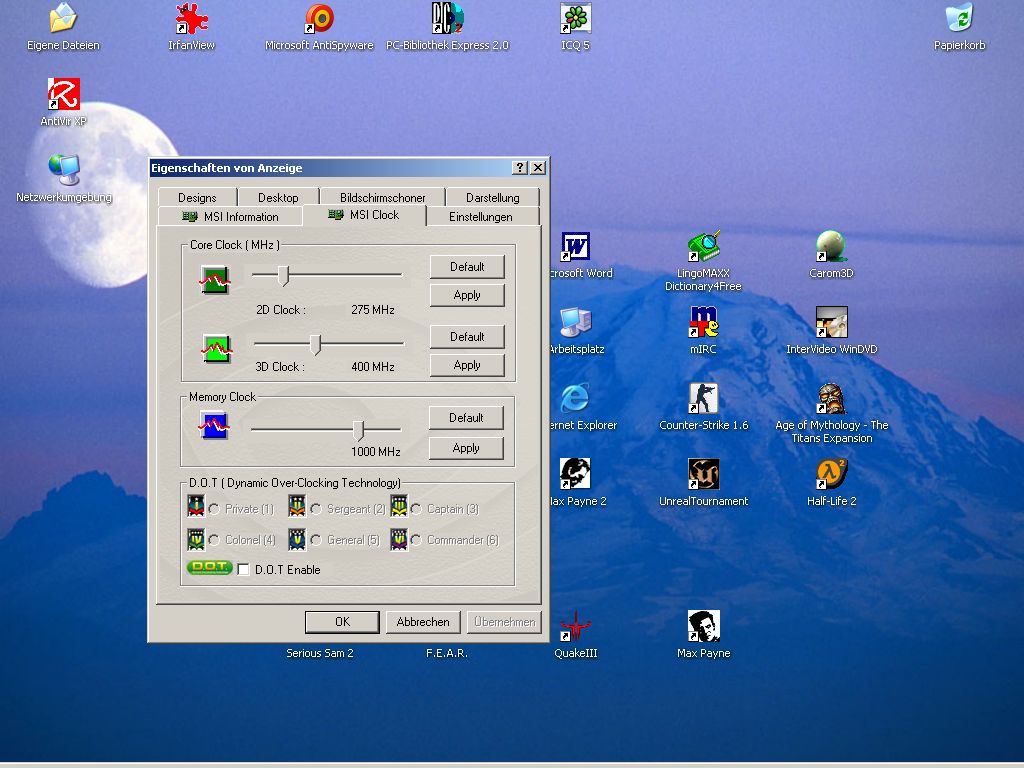Select the Sergeant (2) radio option
Screen dimensions: 1024x768
pyautogui.click(x=316, y=509)
